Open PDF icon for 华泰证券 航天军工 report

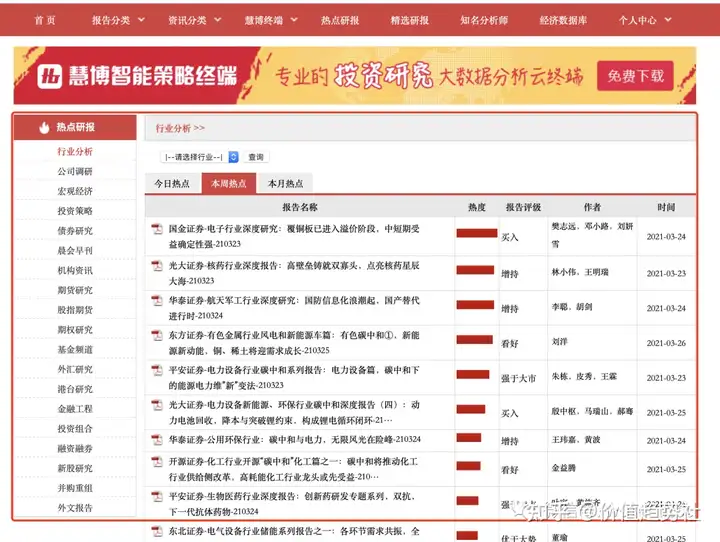pos(157,300)
